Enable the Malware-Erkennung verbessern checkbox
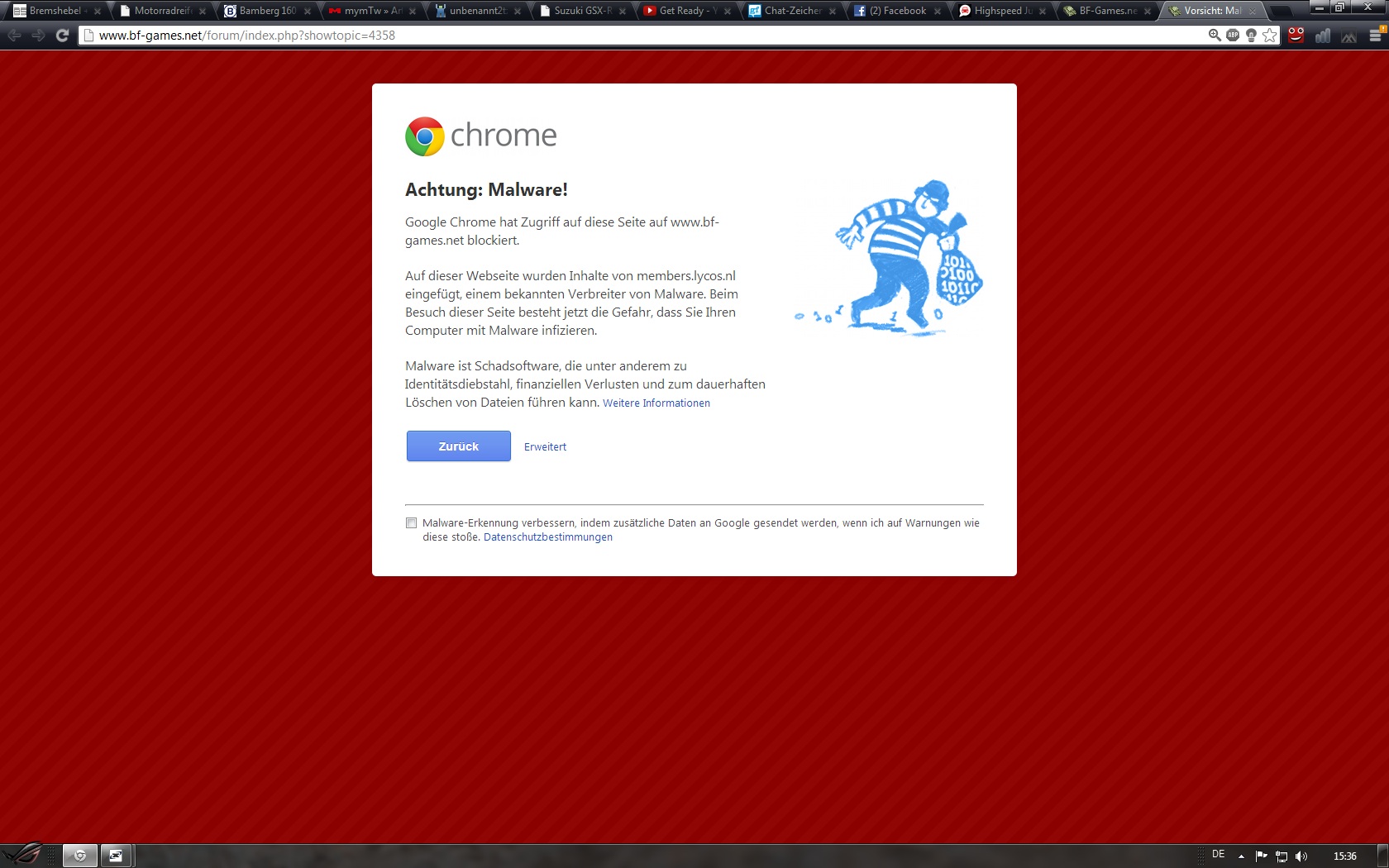Image resolution: width=1389 pixels, height=868 pixels. pos(411,522)
